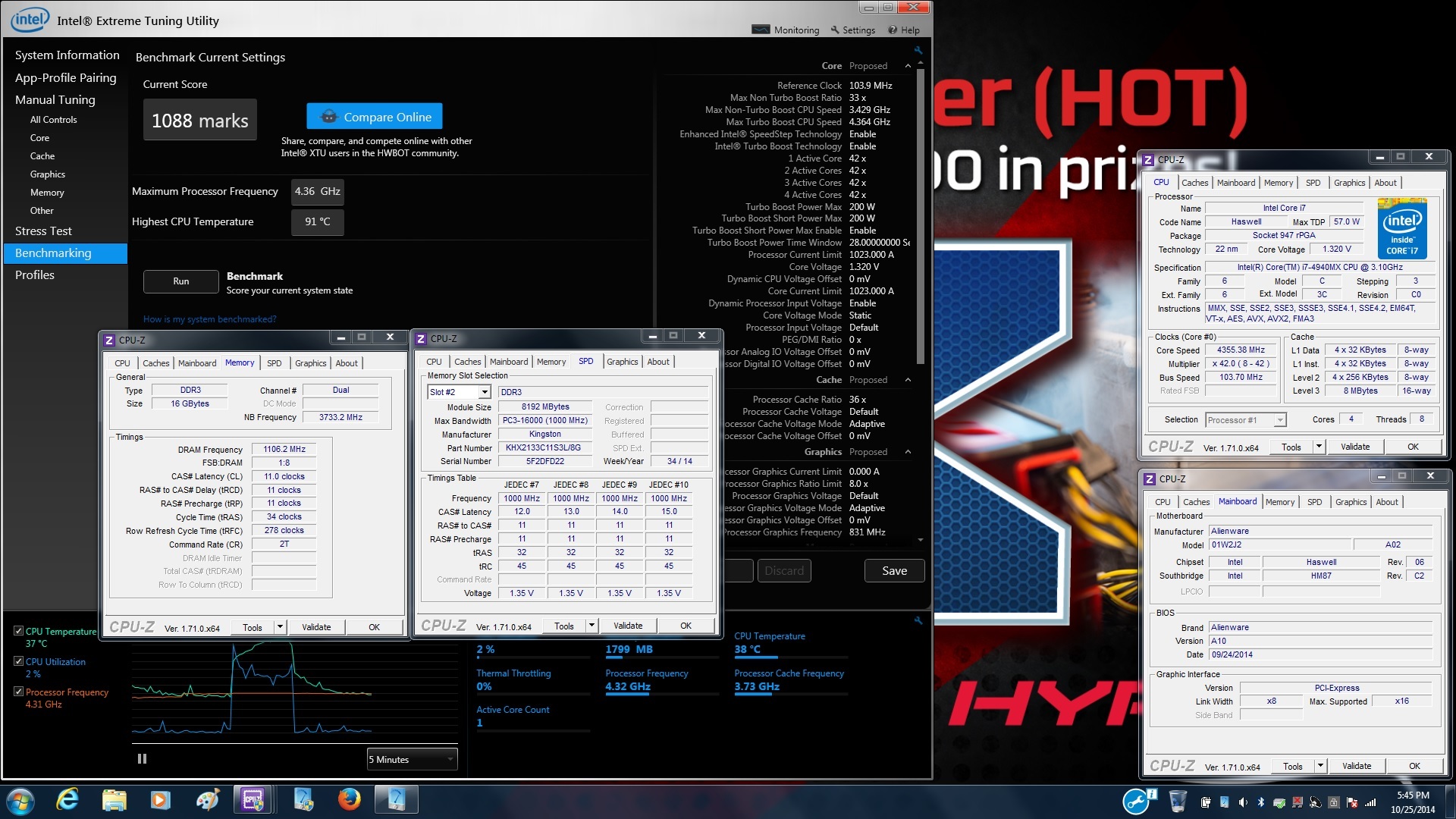
Task: Open Settings with the wrench icon
Action: [x=835, y=30]
